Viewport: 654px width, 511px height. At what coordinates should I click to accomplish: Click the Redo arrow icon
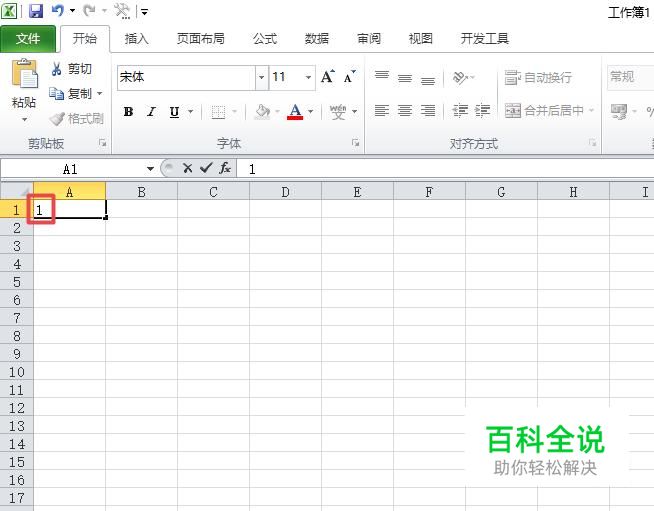88,11
